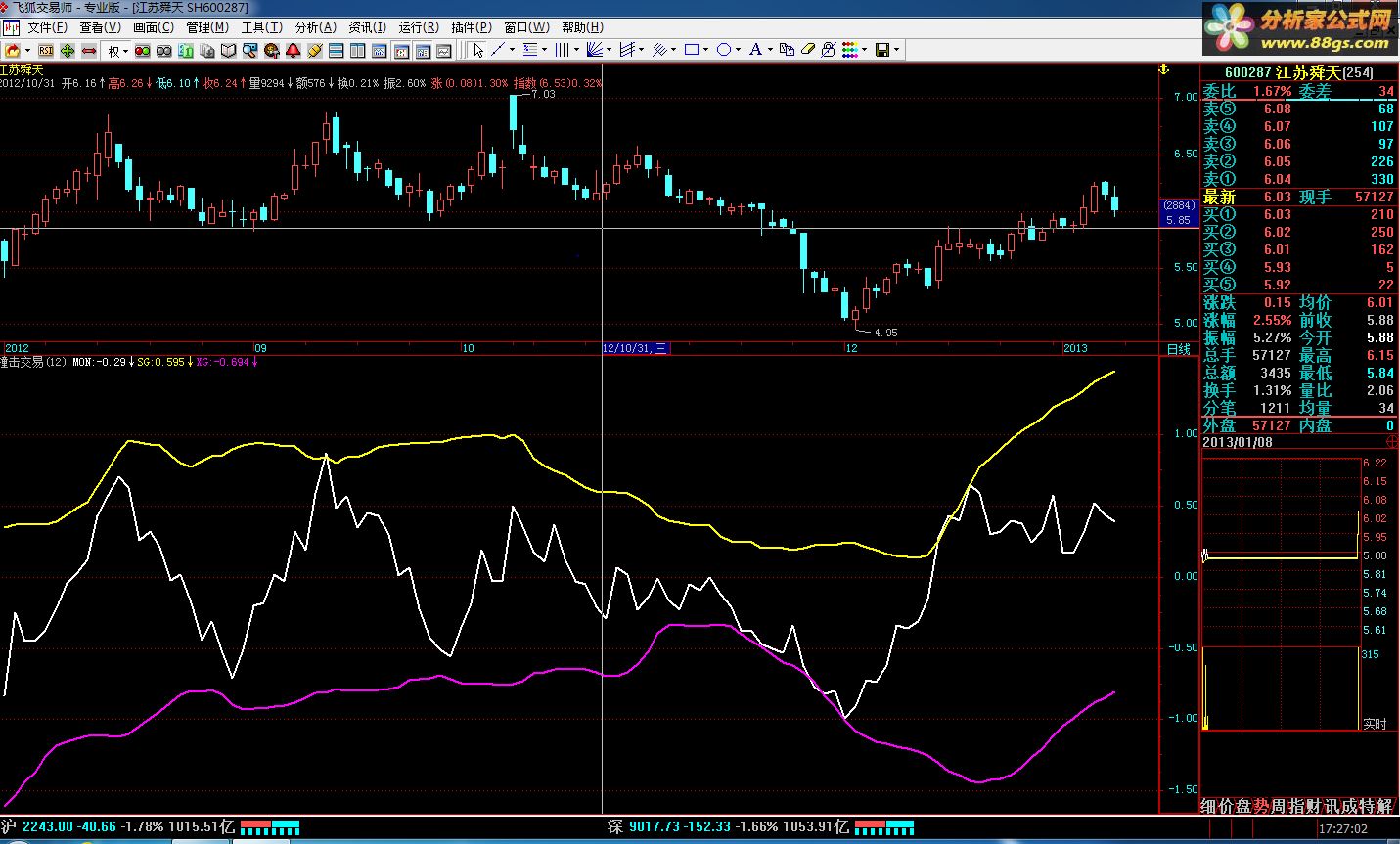Switch to the 势 trend tab

coord(1262,806)
